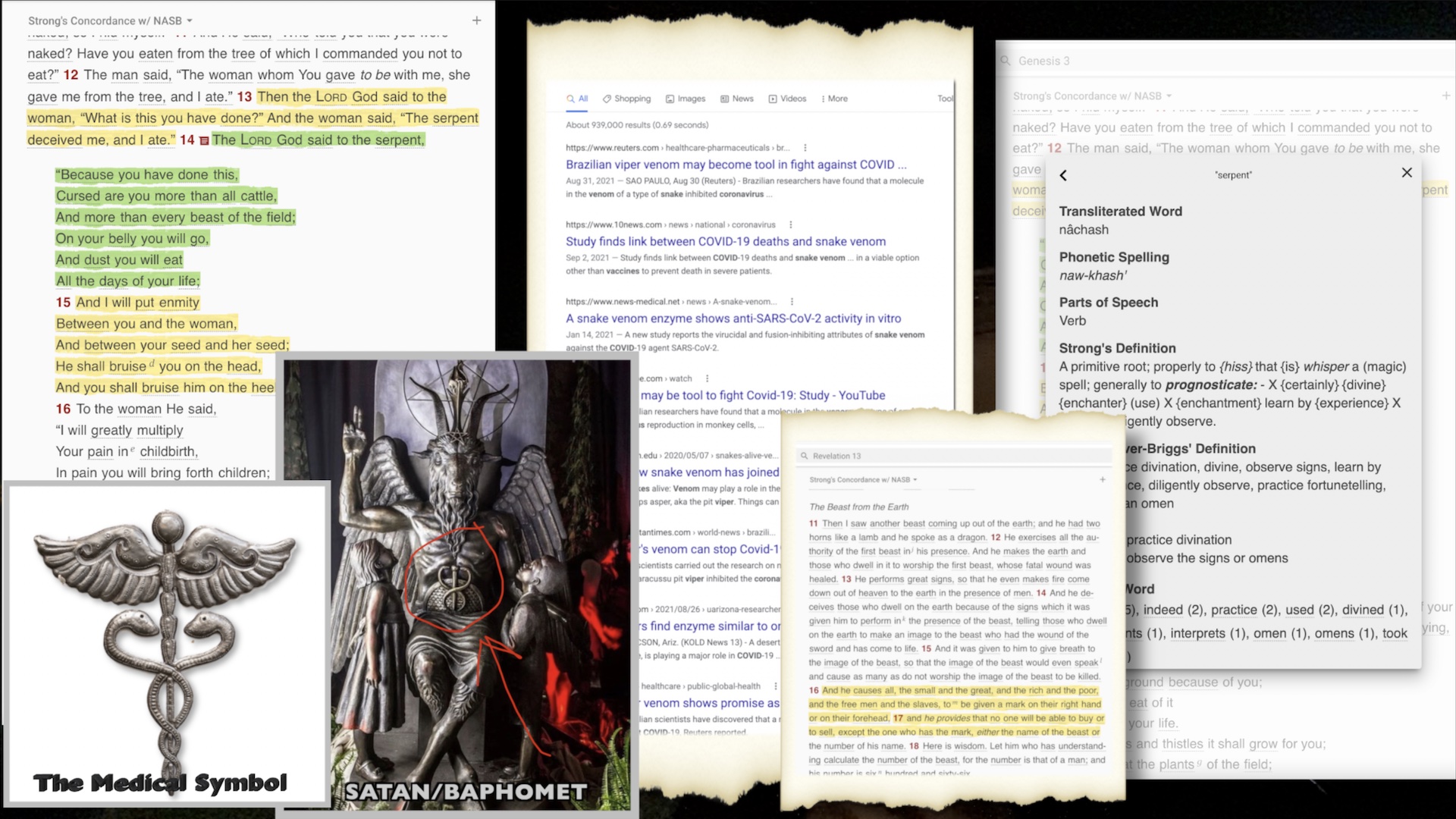
Task: Click the plus icon in left concordance panel
Action: (x=476, y=20)
